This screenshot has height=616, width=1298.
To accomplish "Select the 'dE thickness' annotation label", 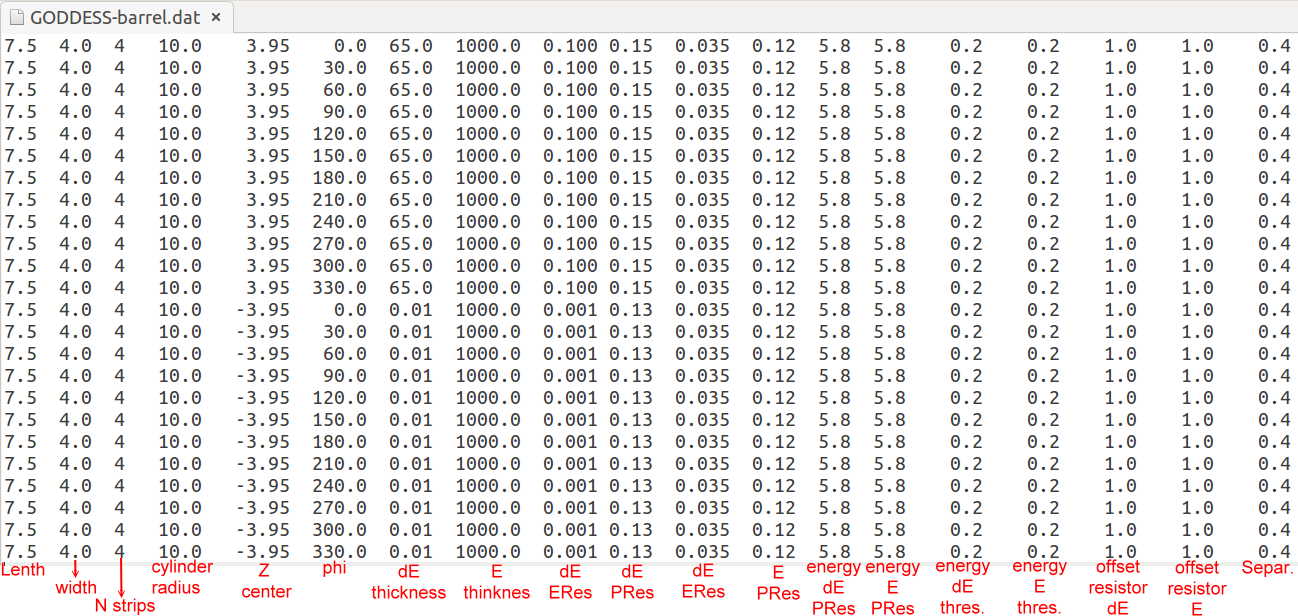I will (408, 581).
